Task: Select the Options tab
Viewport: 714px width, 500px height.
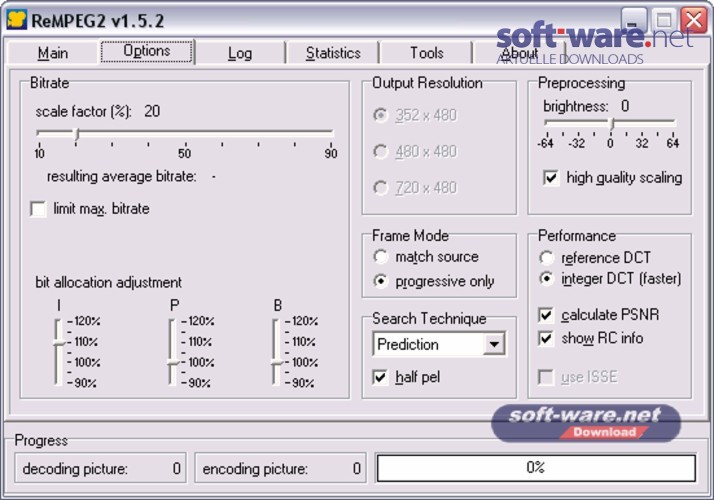Action: click(x=147, y=51)
